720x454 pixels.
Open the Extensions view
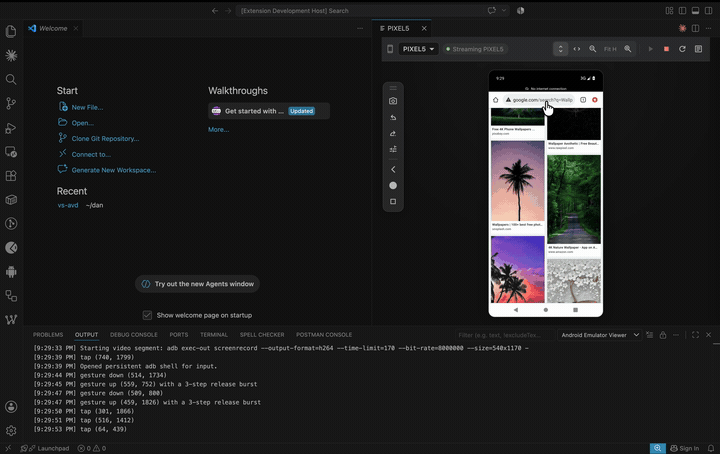tap(11, 176)
